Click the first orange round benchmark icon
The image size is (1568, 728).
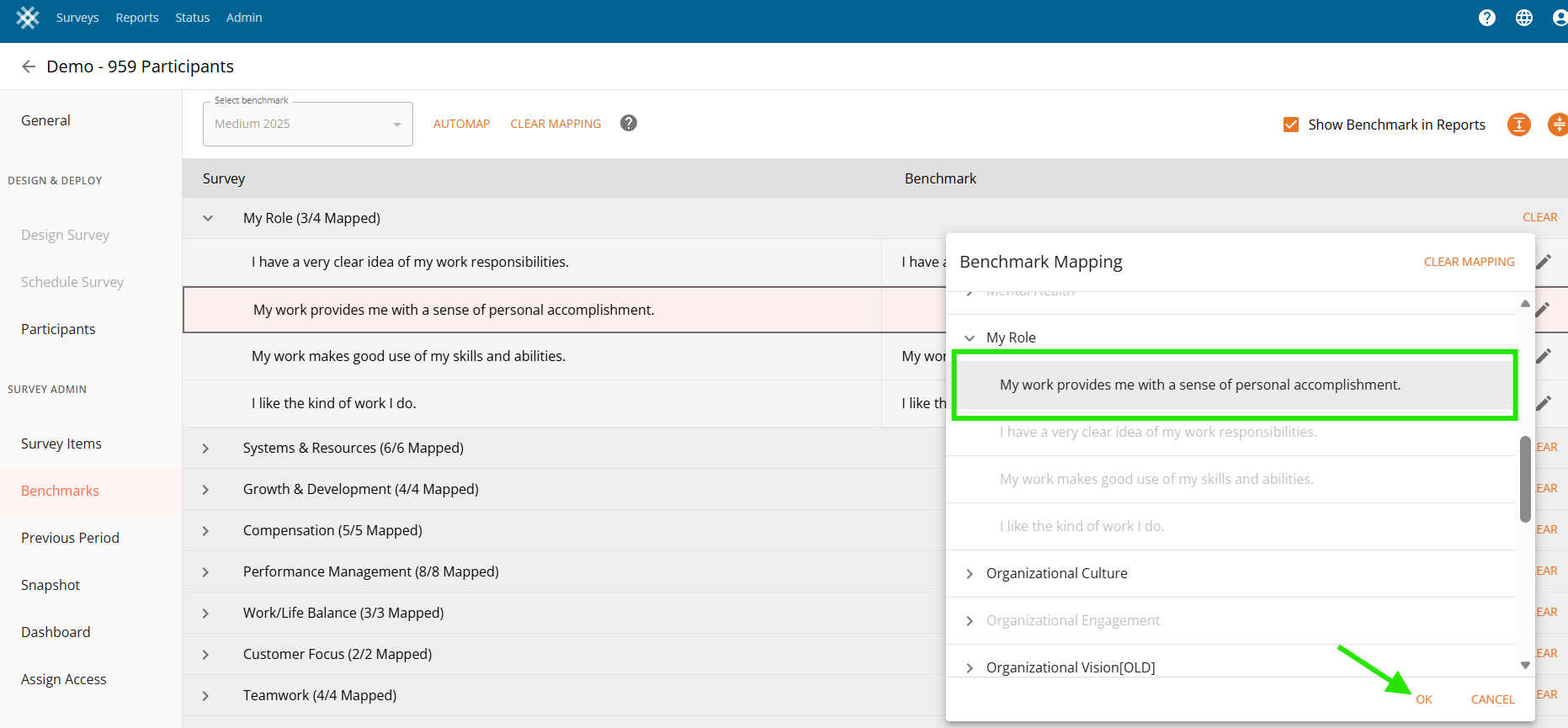click(x=1518, y=125)
